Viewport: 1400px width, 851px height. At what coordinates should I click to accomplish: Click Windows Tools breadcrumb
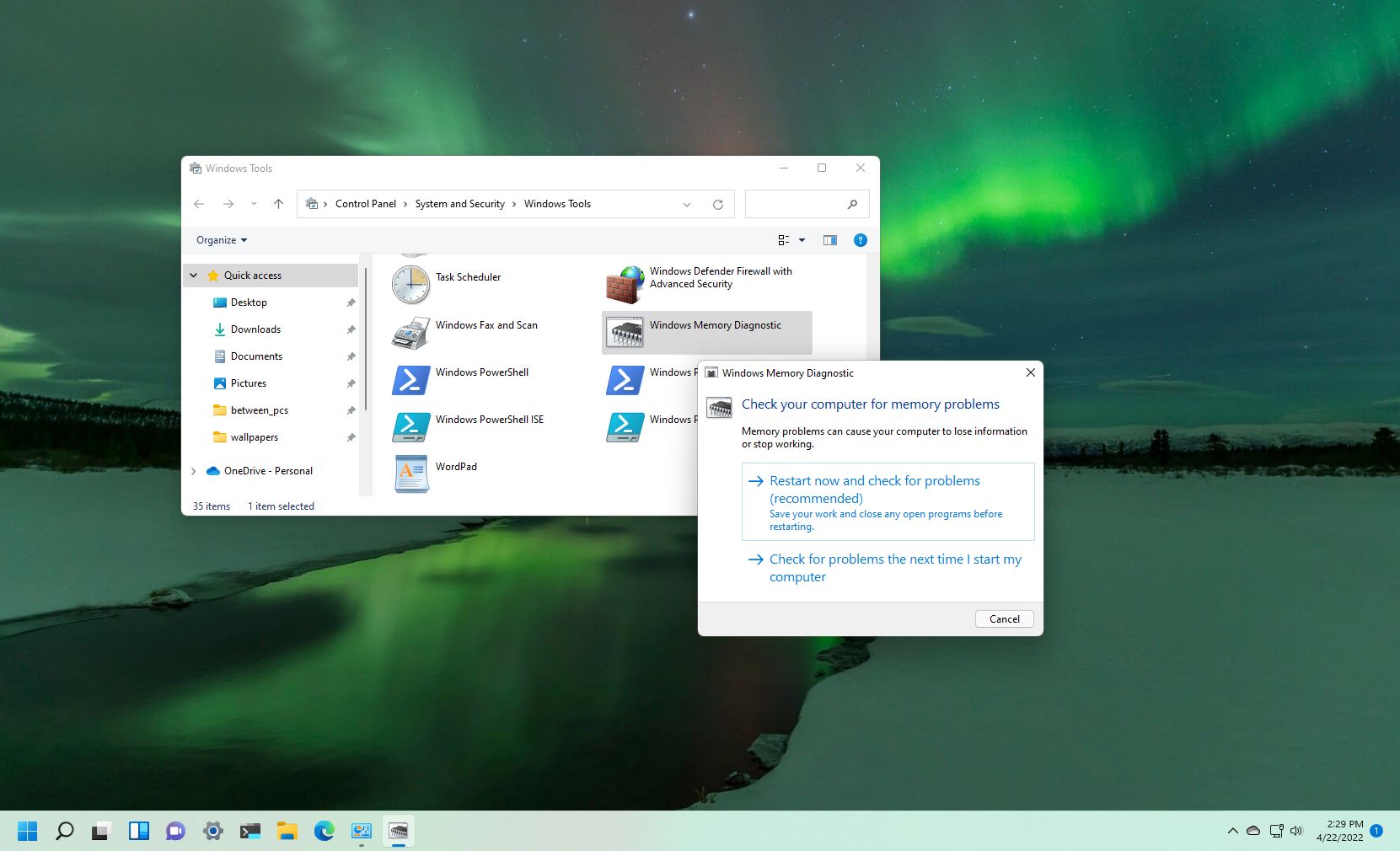tap(557, 204)
